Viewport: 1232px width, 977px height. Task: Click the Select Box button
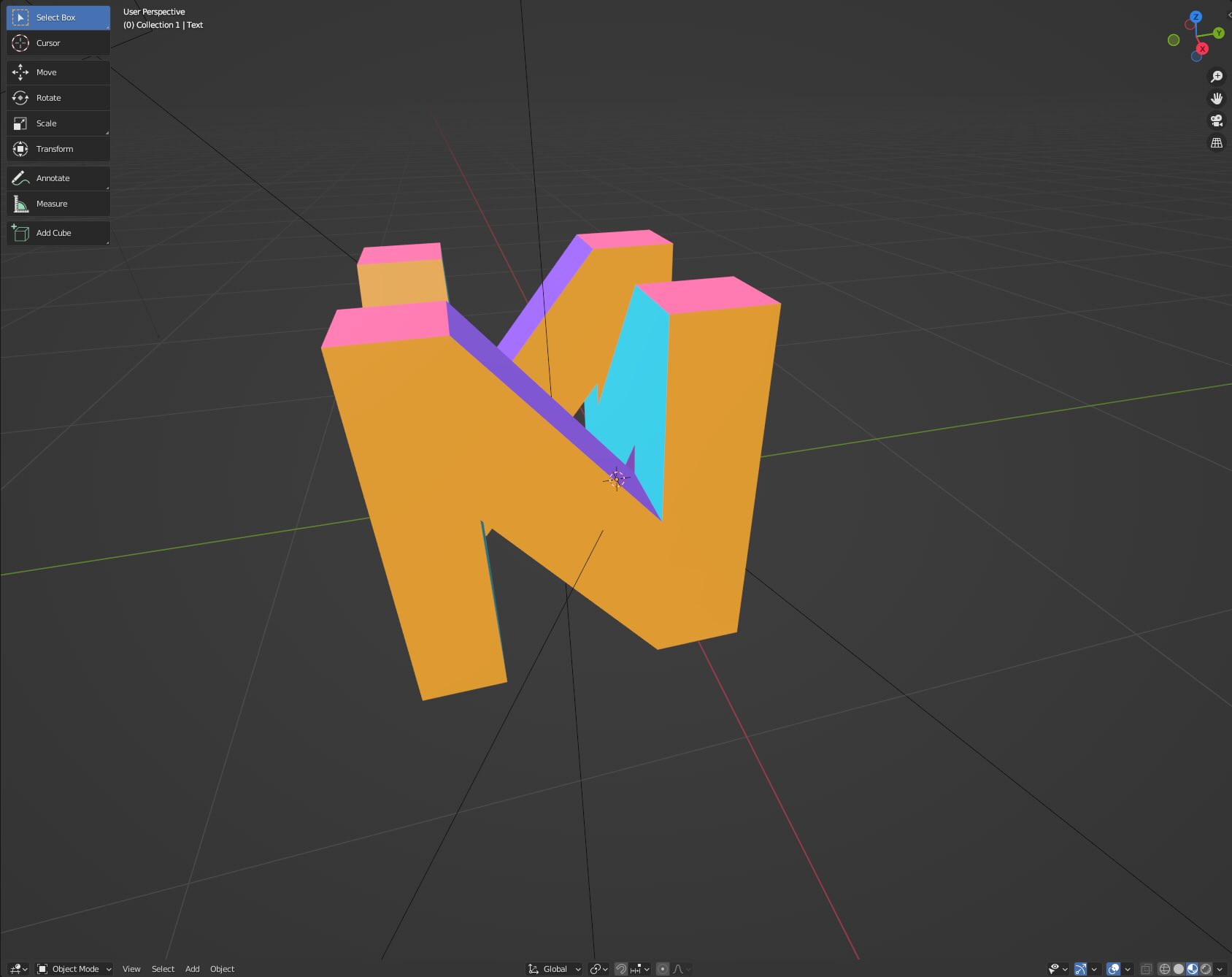(x=58, y=17)
